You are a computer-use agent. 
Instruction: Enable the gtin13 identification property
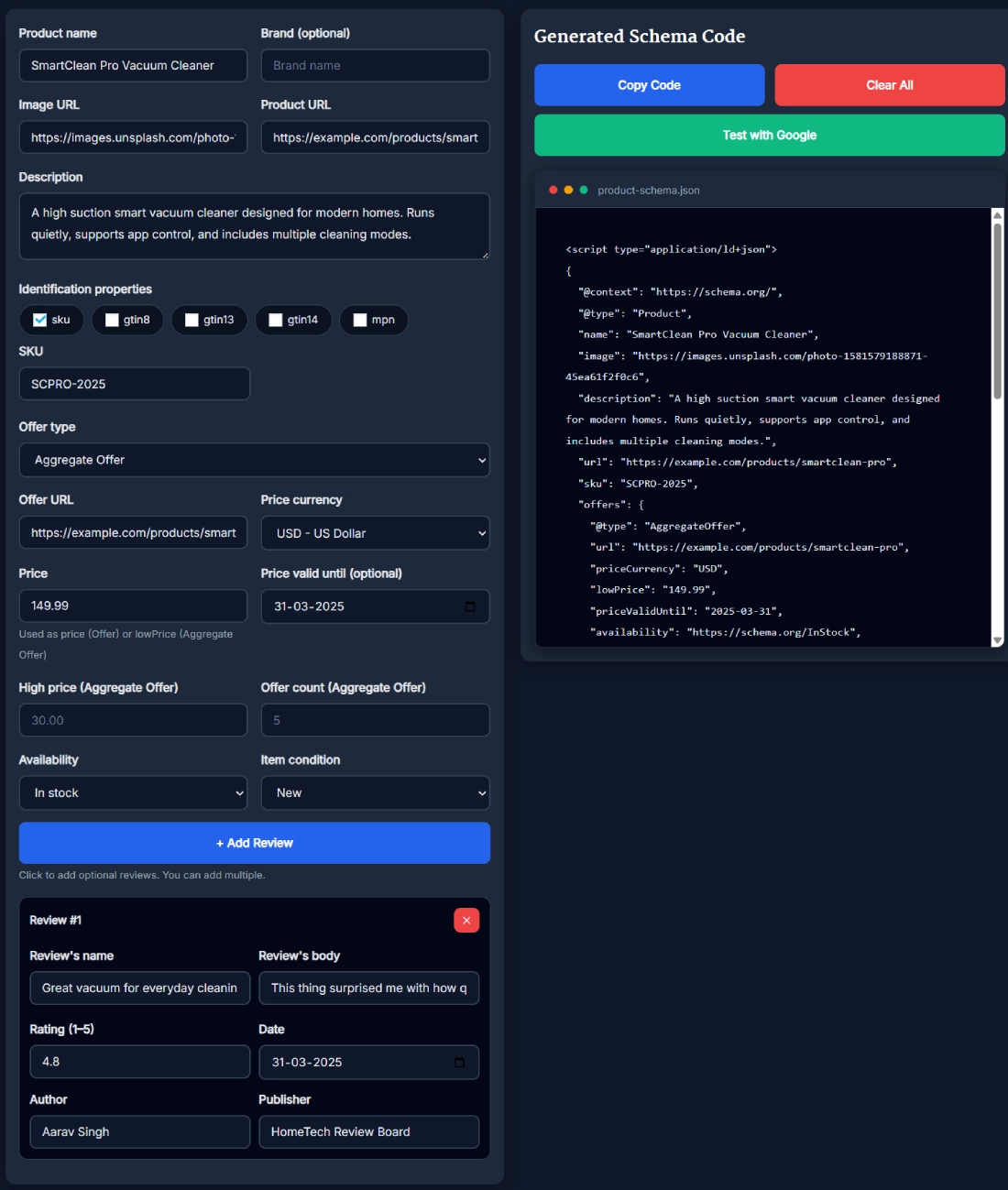click(x=192, y=320)
